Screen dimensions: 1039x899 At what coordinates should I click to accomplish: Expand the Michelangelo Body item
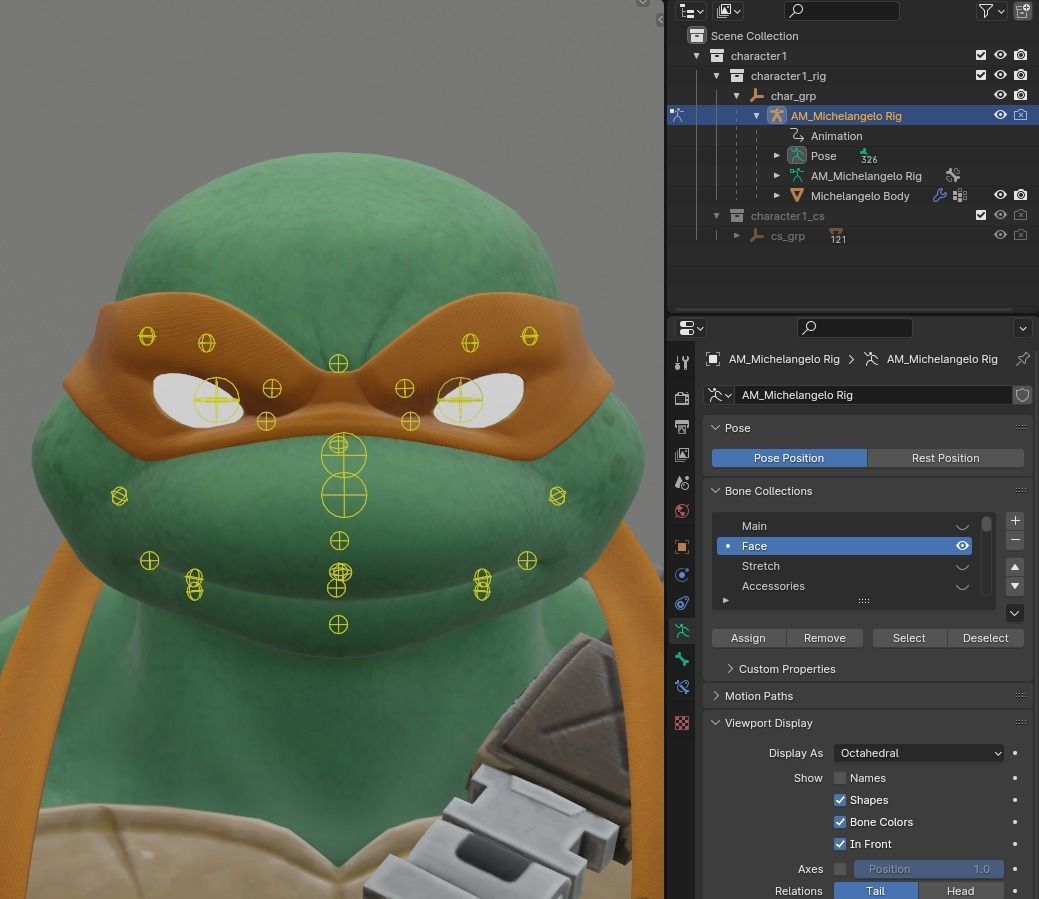point(777,195)
